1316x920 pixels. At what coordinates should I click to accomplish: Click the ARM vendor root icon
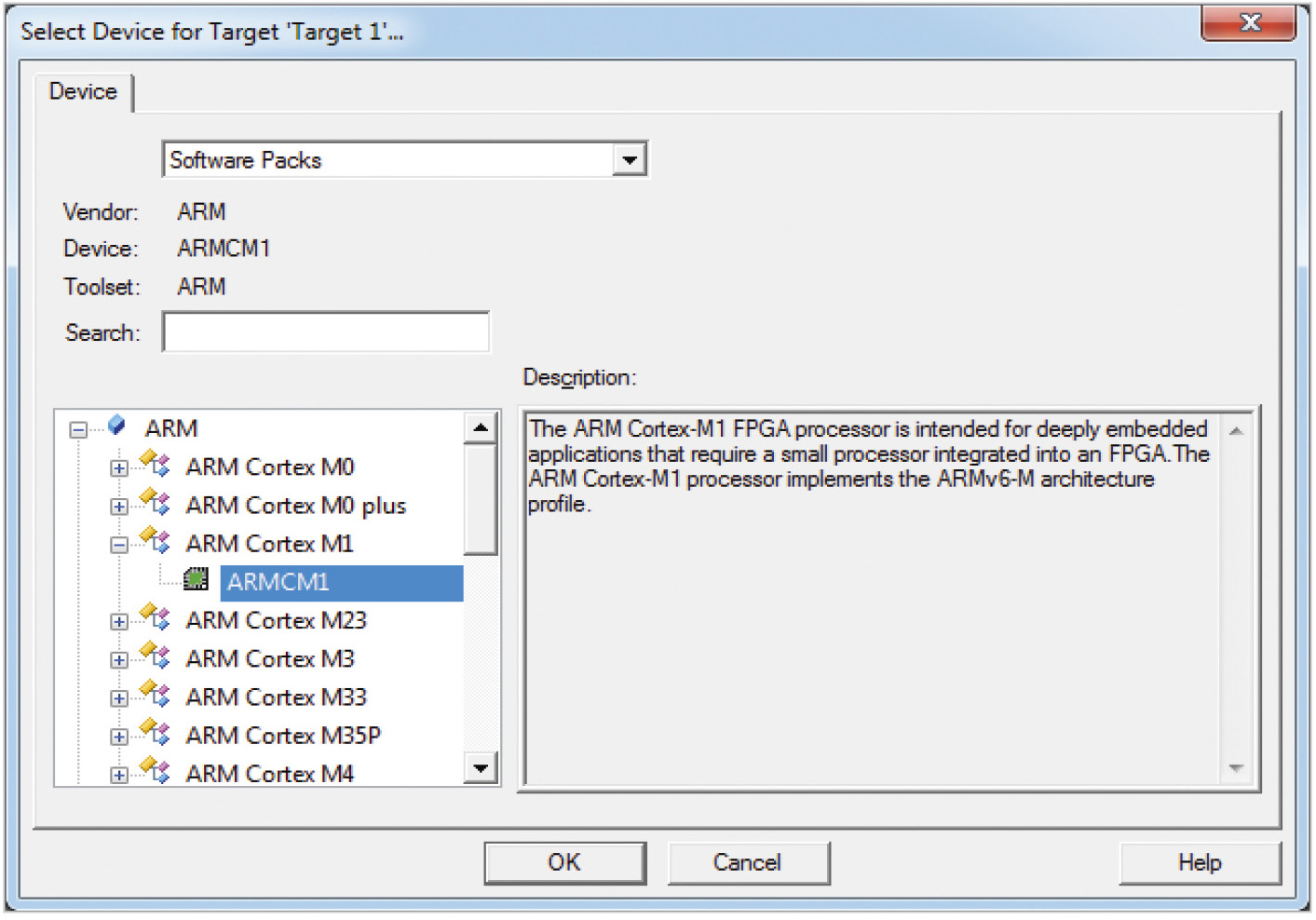(117, 426)
